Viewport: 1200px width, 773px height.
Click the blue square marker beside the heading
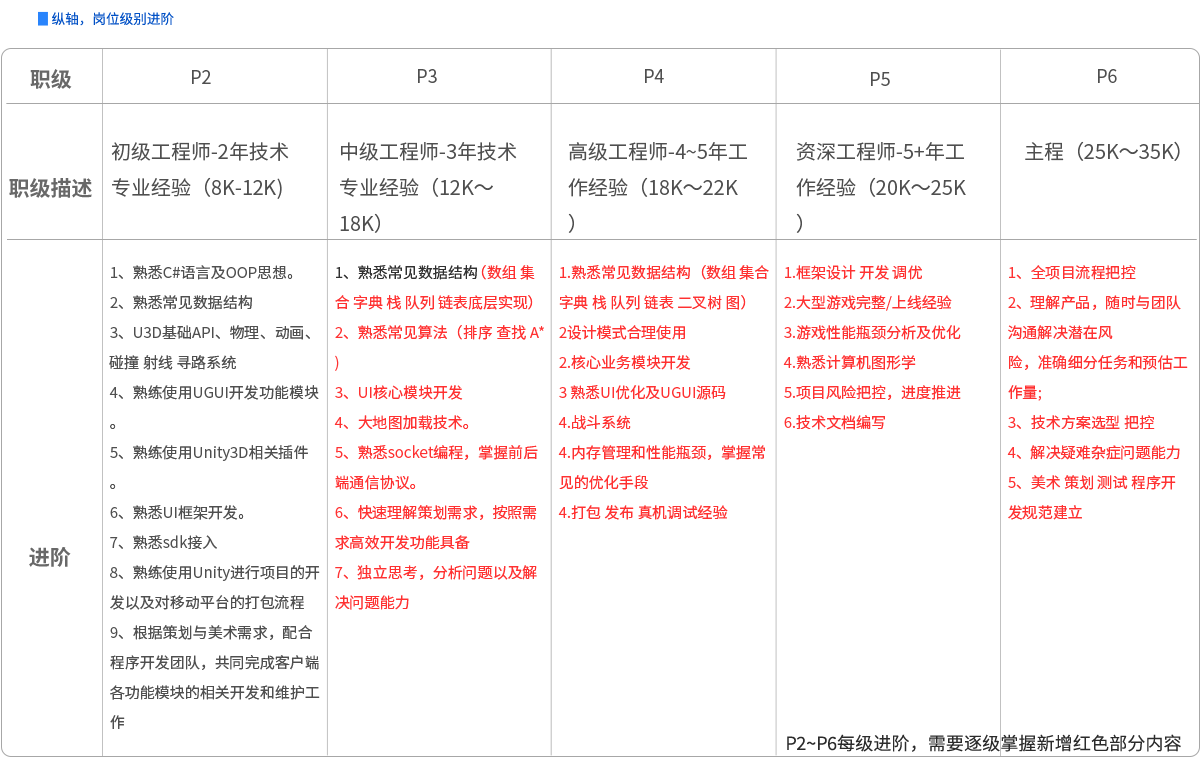point(42,19)
